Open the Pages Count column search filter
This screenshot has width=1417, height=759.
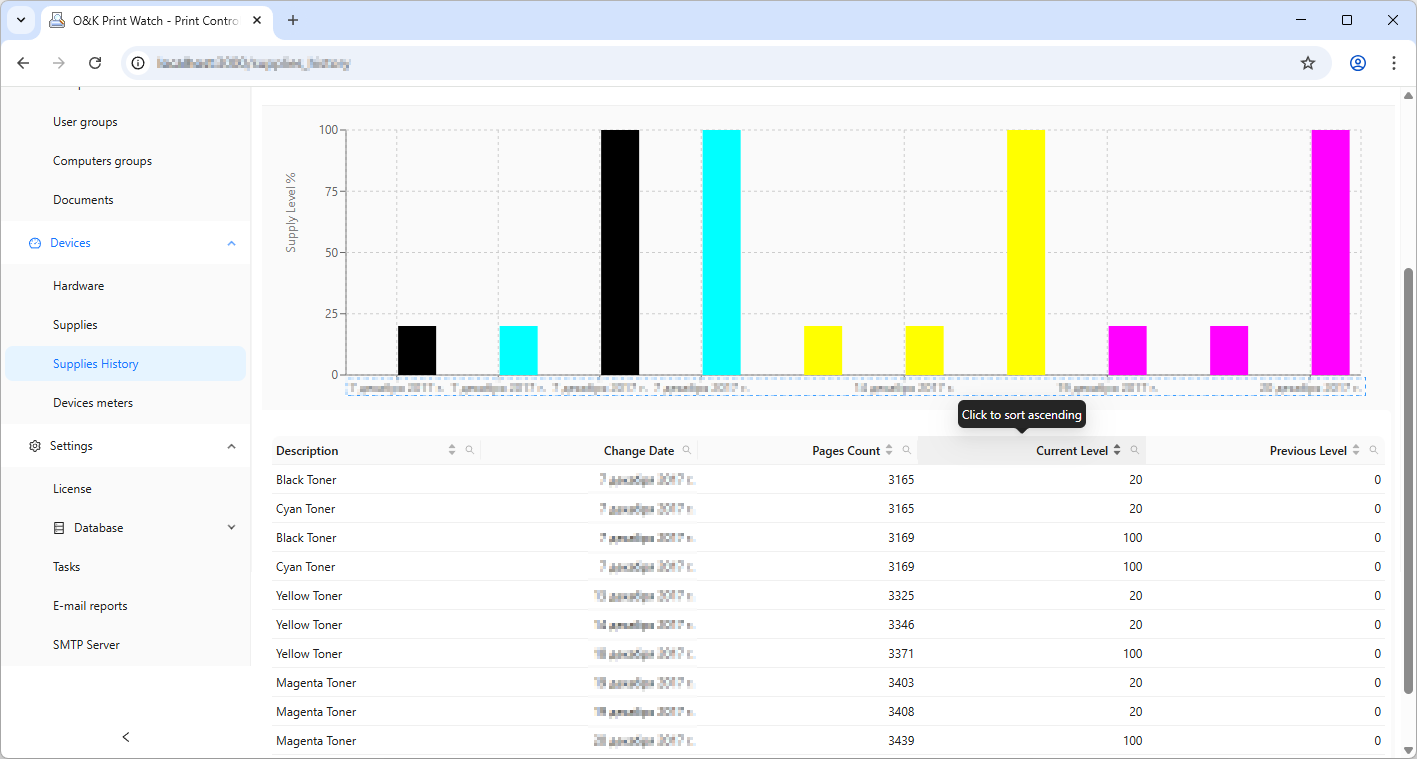click(906, 451)
